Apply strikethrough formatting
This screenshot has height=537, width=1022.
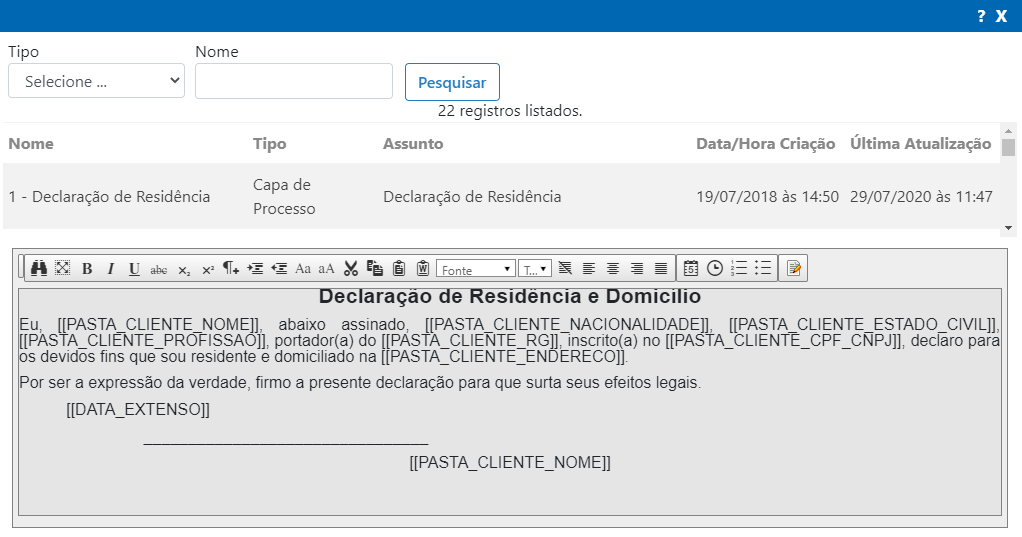coord(159,269)
